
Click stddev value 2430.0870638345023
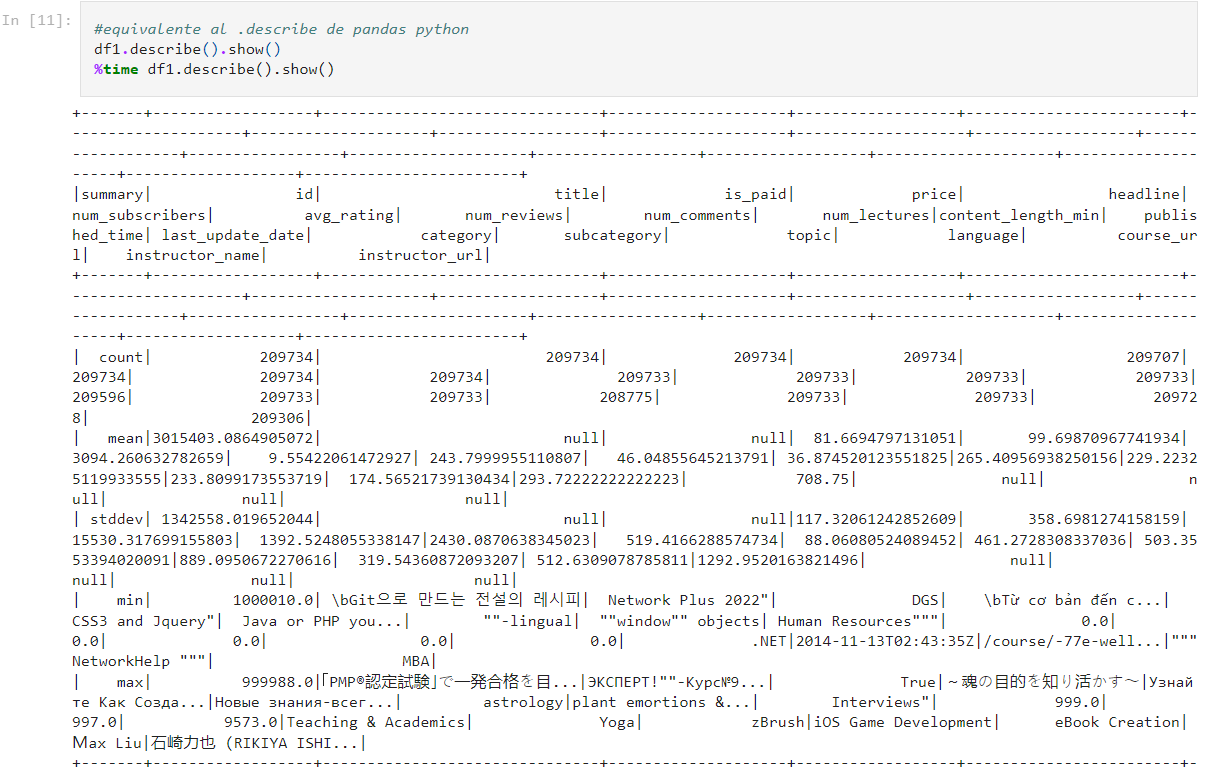click(x=511, y=539)
